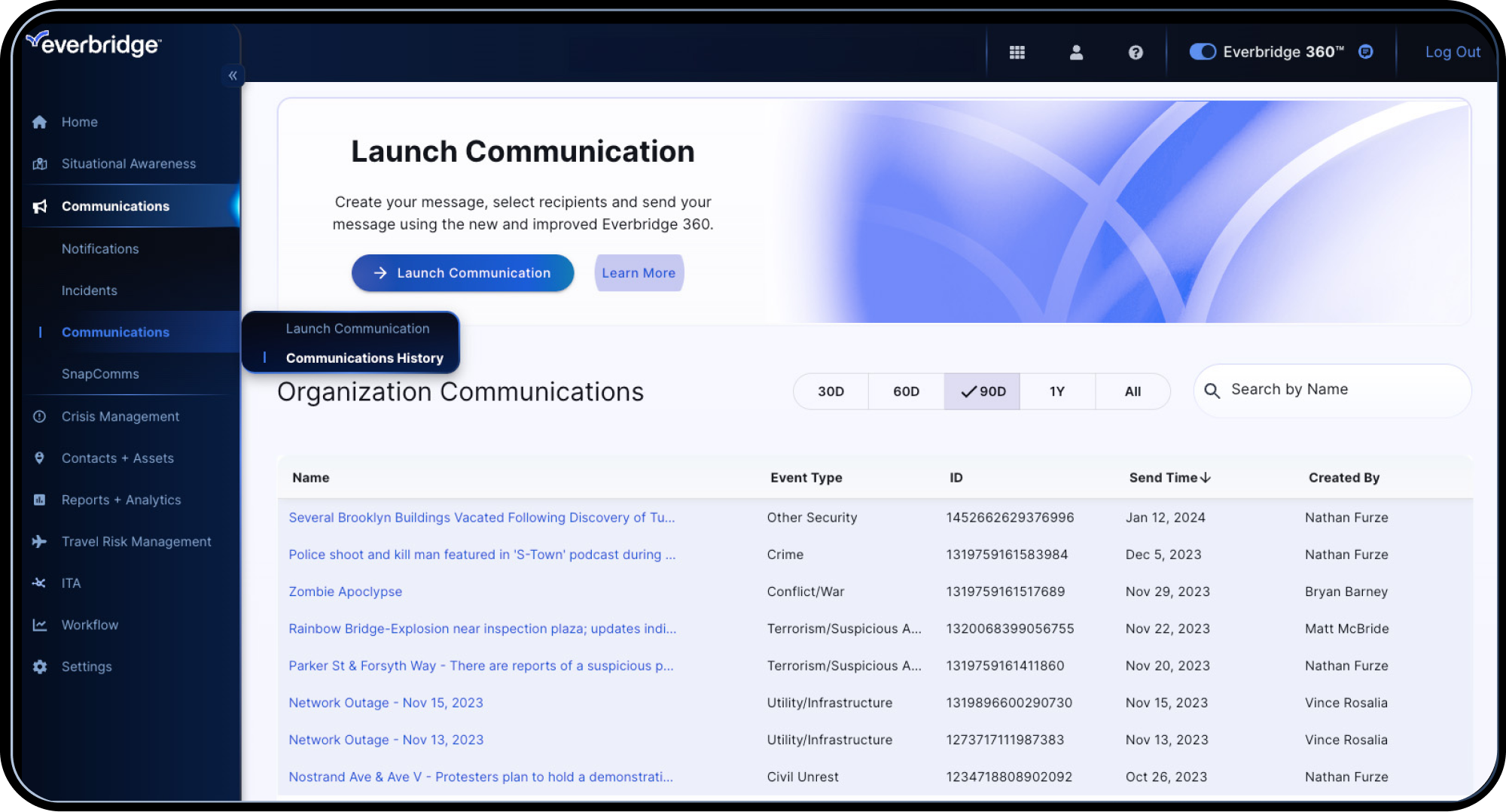This screenshot has width=1506, height=812.
Task: Select the Workflow chart icon
Action: 38,625
